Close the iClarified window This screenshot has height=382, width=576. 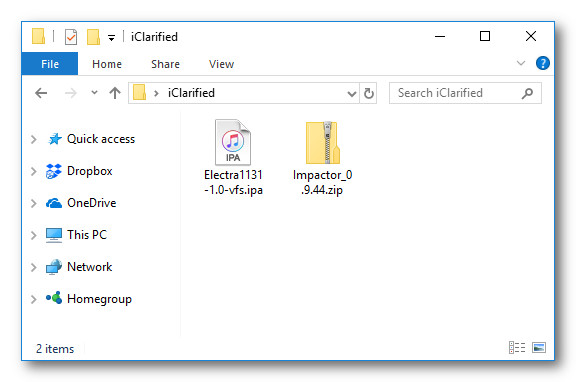pos(531,36)
